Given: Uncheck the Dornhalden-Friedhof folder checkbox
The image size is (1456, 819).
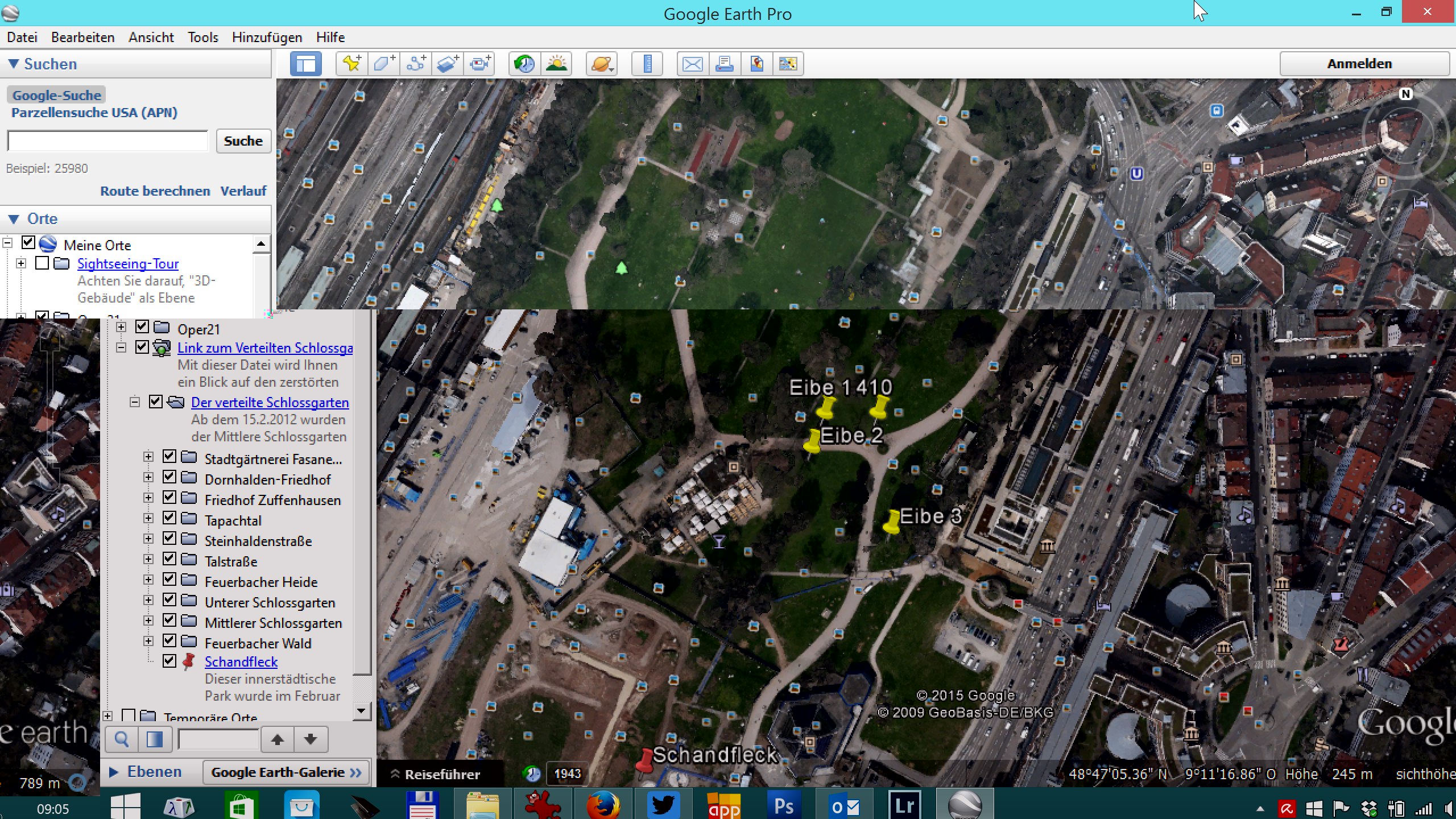Looking at the screenshot, I should [169, 477].
